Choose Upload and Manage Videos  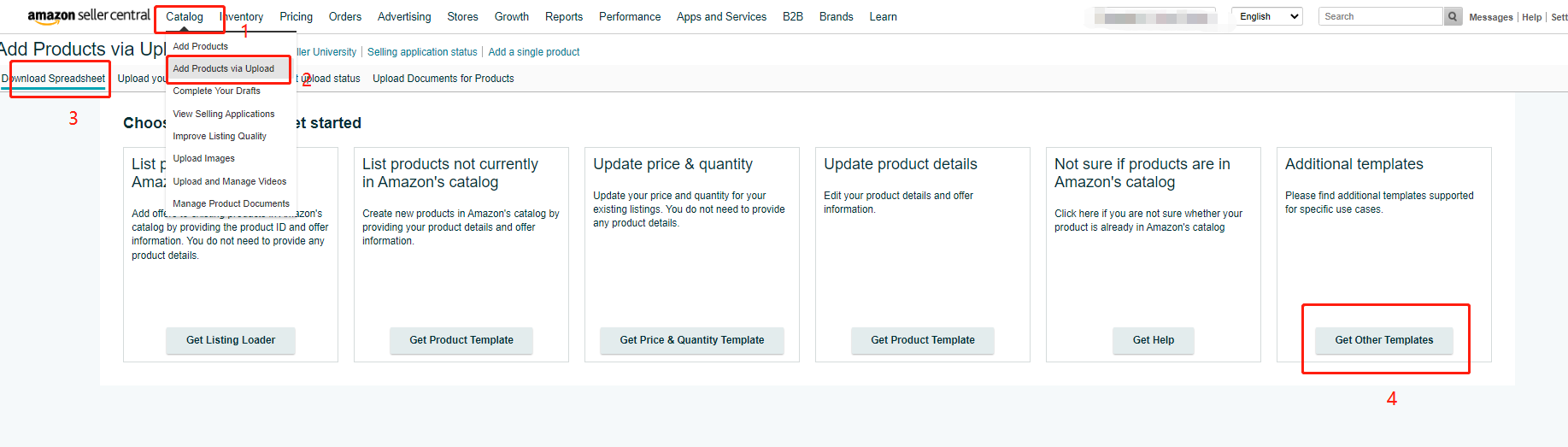coord(231,181)
